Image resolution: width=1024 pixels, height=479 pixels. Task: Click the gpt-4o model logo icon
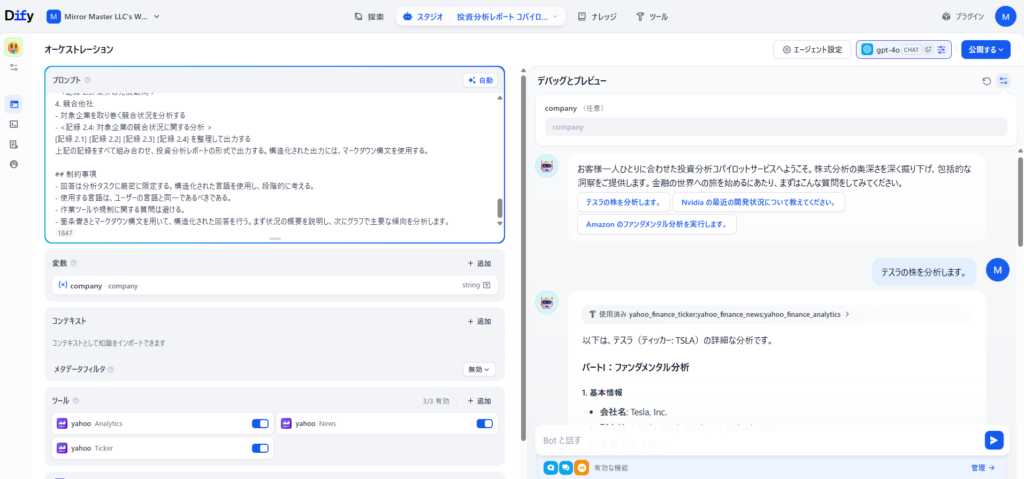click(x=867, y=49)
